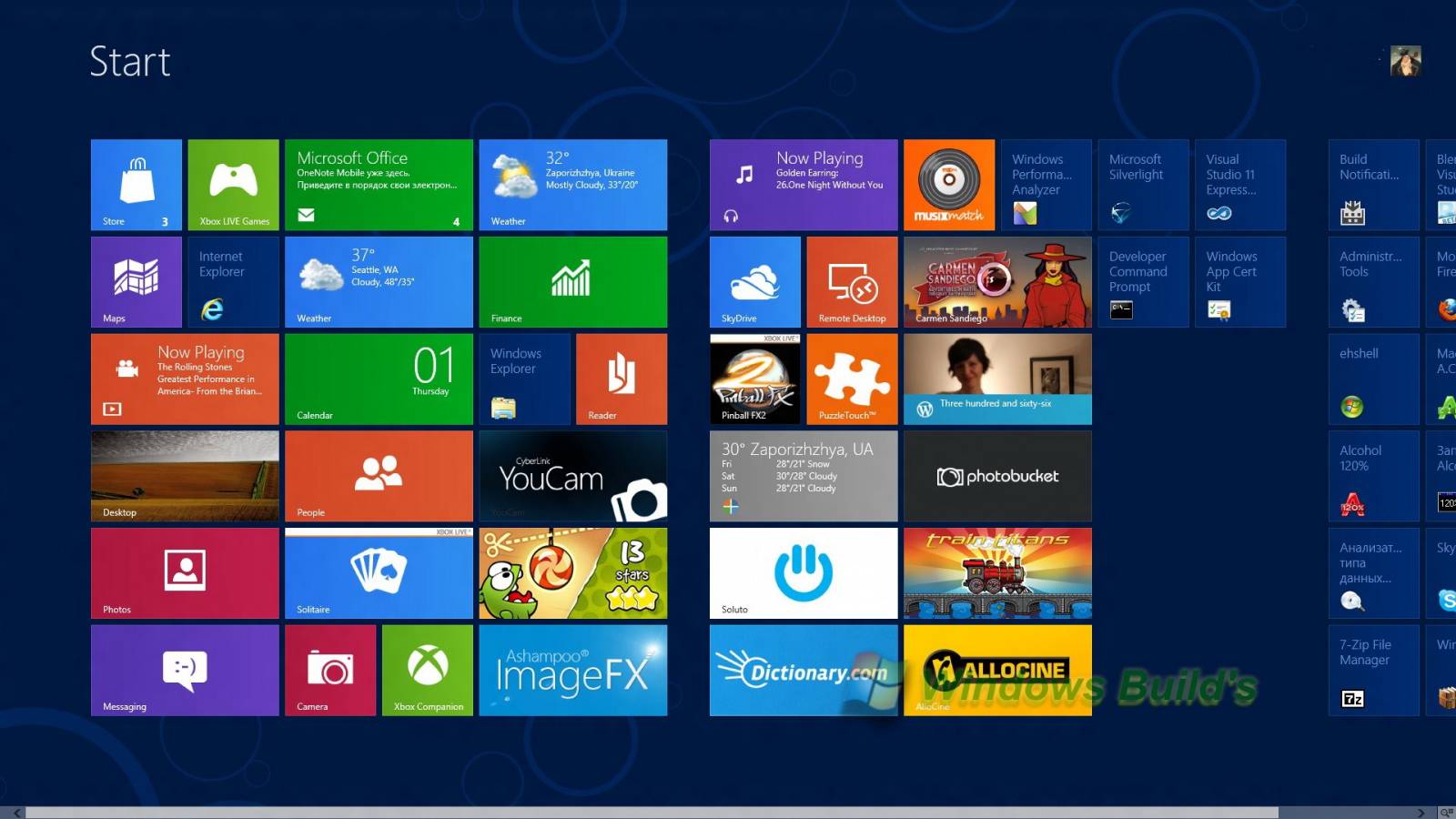Open the Reader tile
The height and width of the screenshot is (819, 1456).
622,379
